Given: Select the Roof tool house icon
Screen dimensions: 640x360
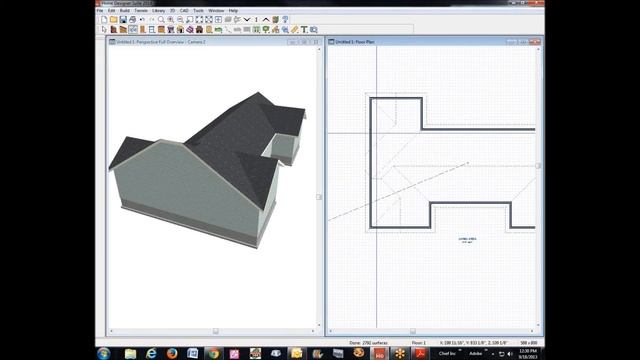Looking at the screenshot, I should [x=180, y=29].
